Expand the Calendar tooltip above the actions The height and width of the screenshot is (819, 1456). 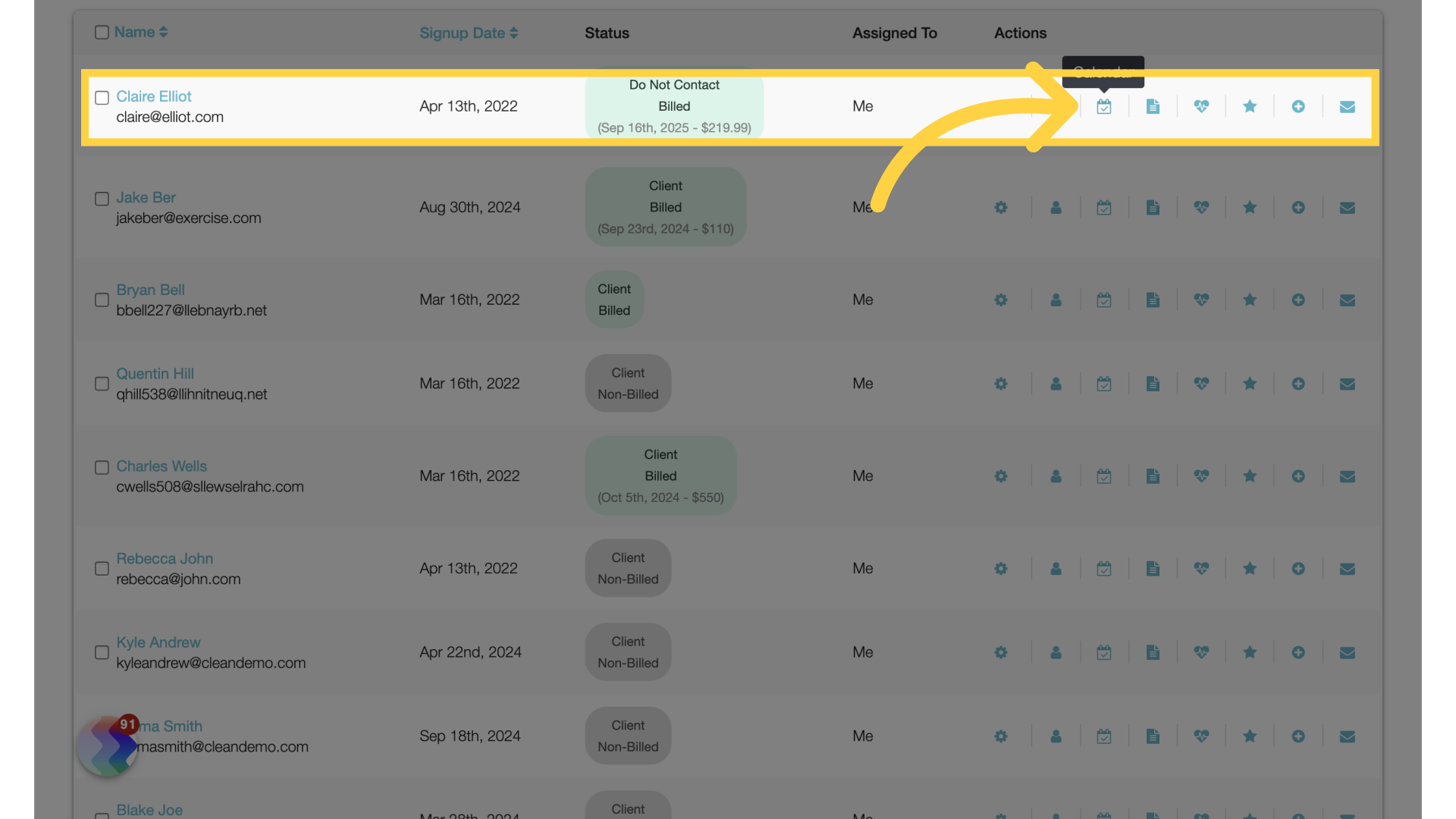[1103, 72]
